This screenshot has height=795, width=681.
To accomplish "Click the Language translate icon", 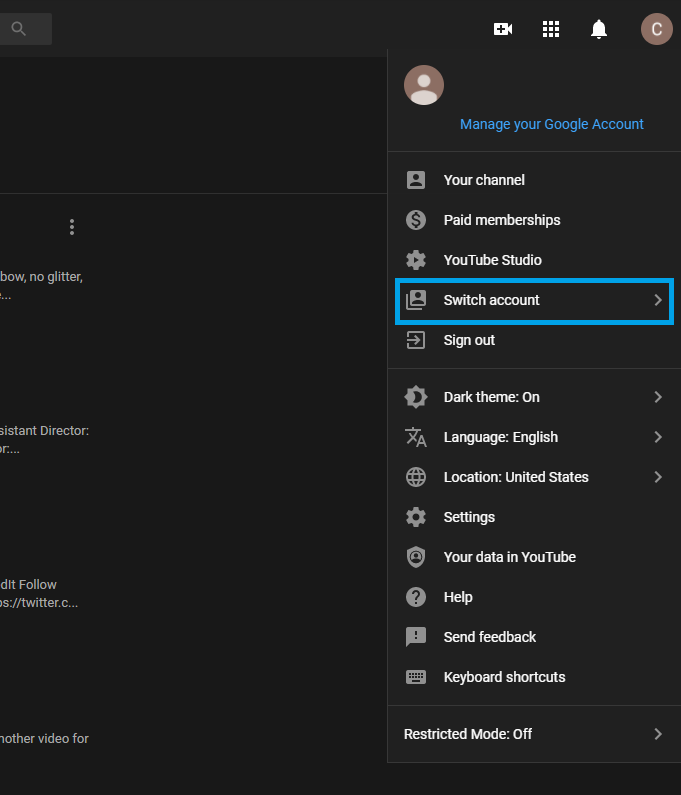I will point(416,437).
